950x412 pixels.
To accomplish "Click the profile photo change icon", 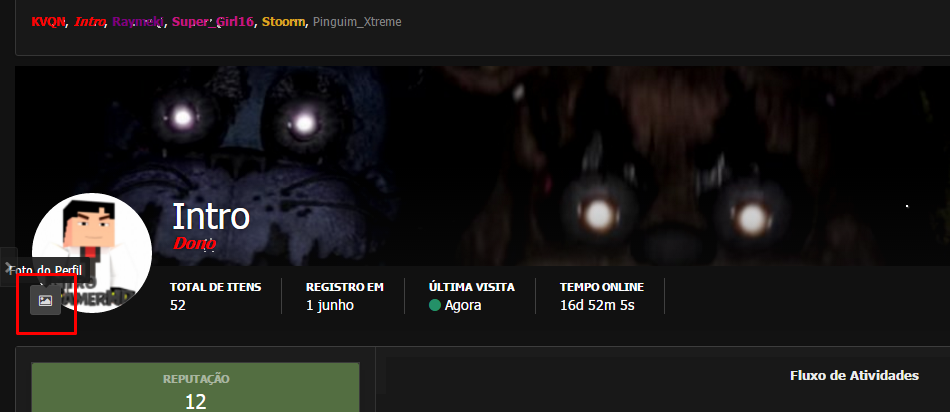I will (x=45, y=301).
